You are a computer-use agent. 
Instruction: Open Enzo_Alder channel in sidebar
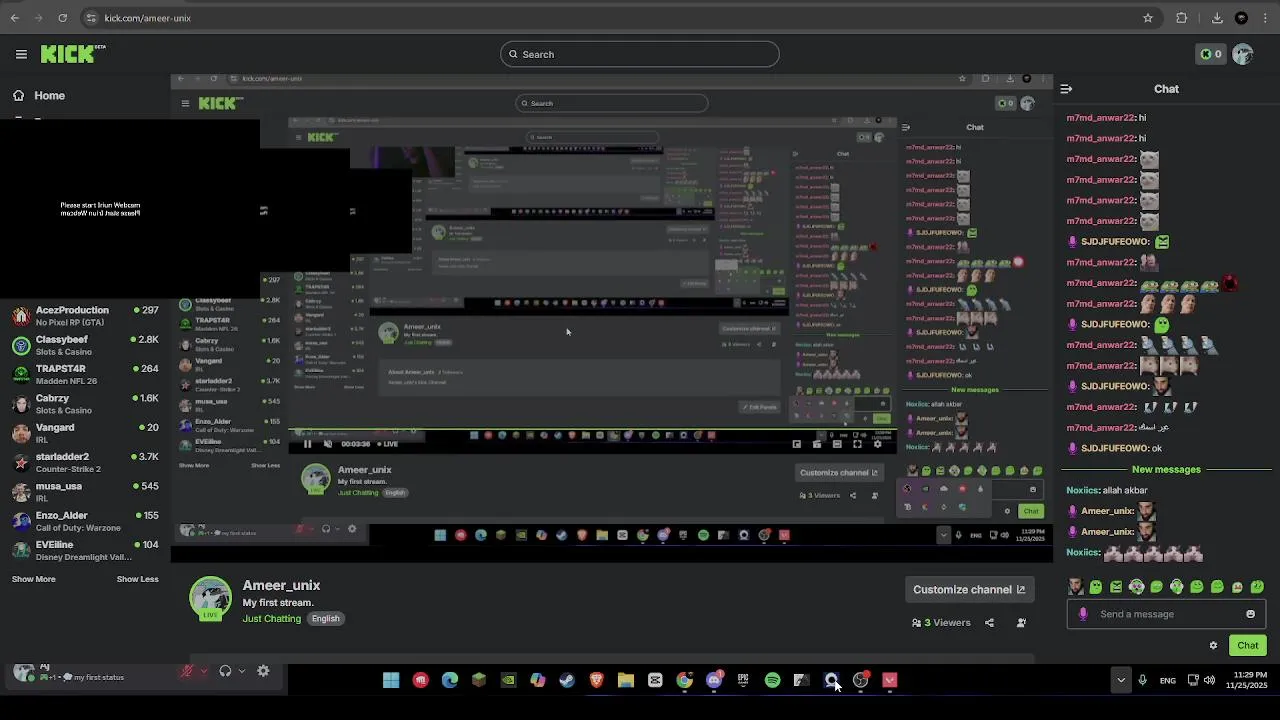coord(85,521)
